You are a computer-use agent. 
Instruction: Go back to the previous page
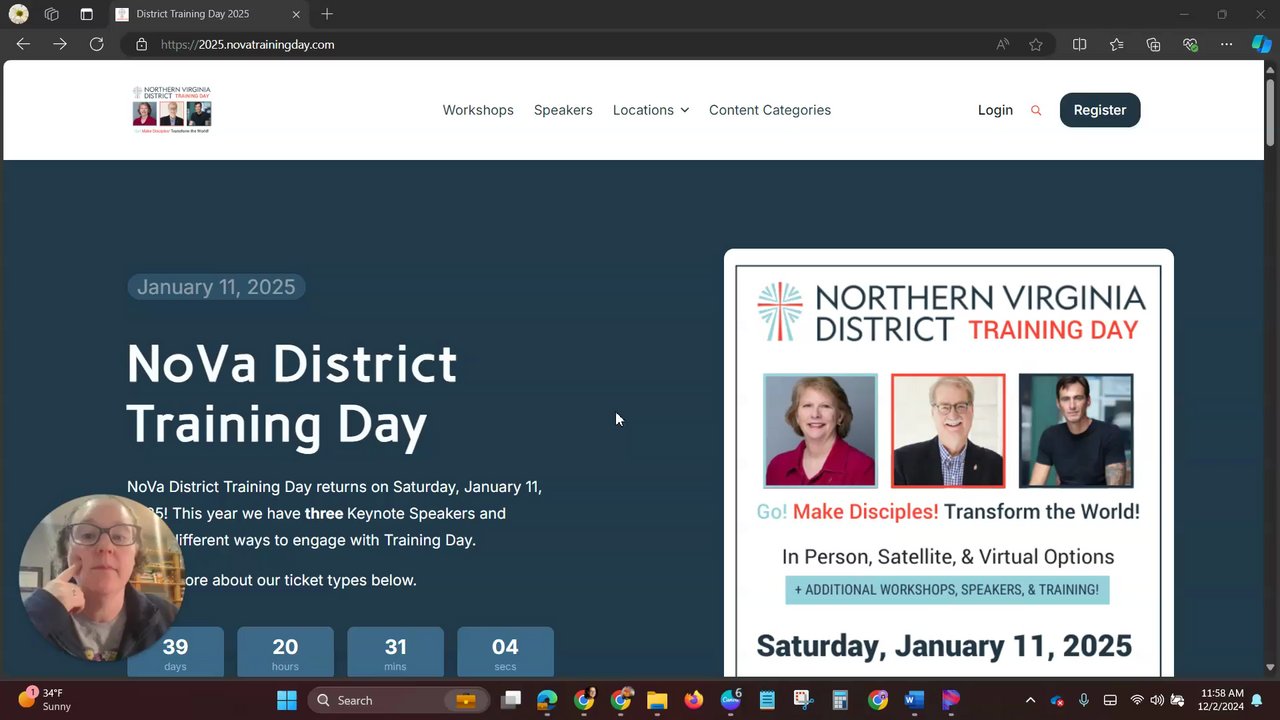tap(23, 44)
